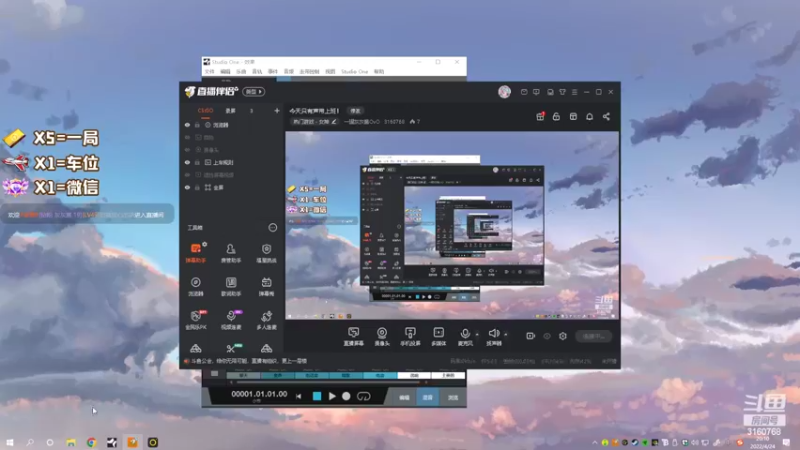The width and height of the screenshot is (800, 450).
Task: Open the skin shirt icon in the title bar
Action: tap(562, 92)
